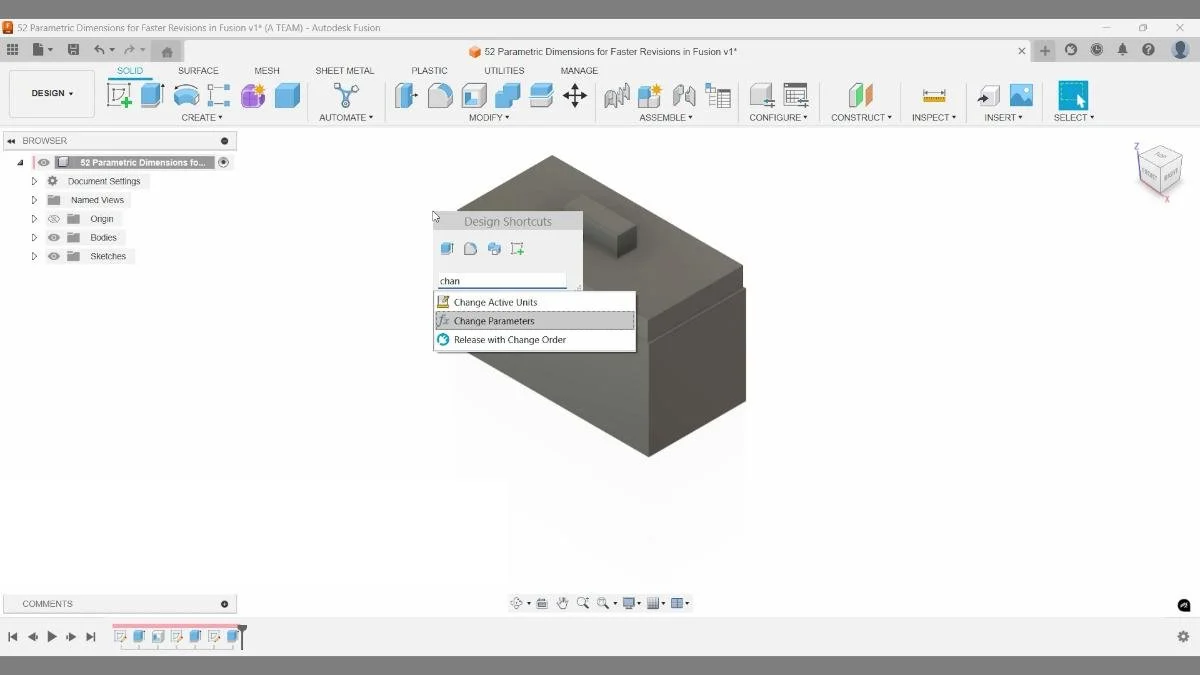The height and width of the screenshot is (675, 1200).
Task: Open the DESIGN workspace dropdown
Action: click(x=51, y=93)
